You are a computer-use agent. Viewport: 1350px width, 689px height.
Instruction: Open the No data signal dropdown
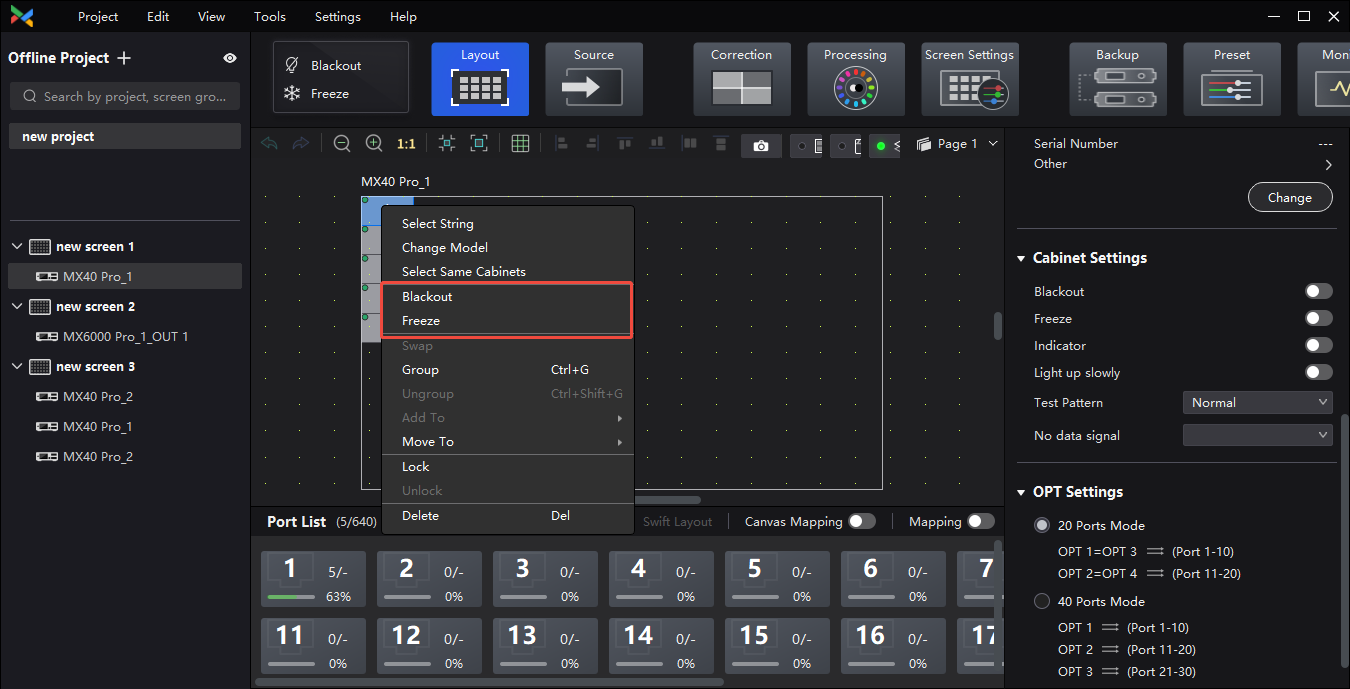click(x=1258, y=435)
